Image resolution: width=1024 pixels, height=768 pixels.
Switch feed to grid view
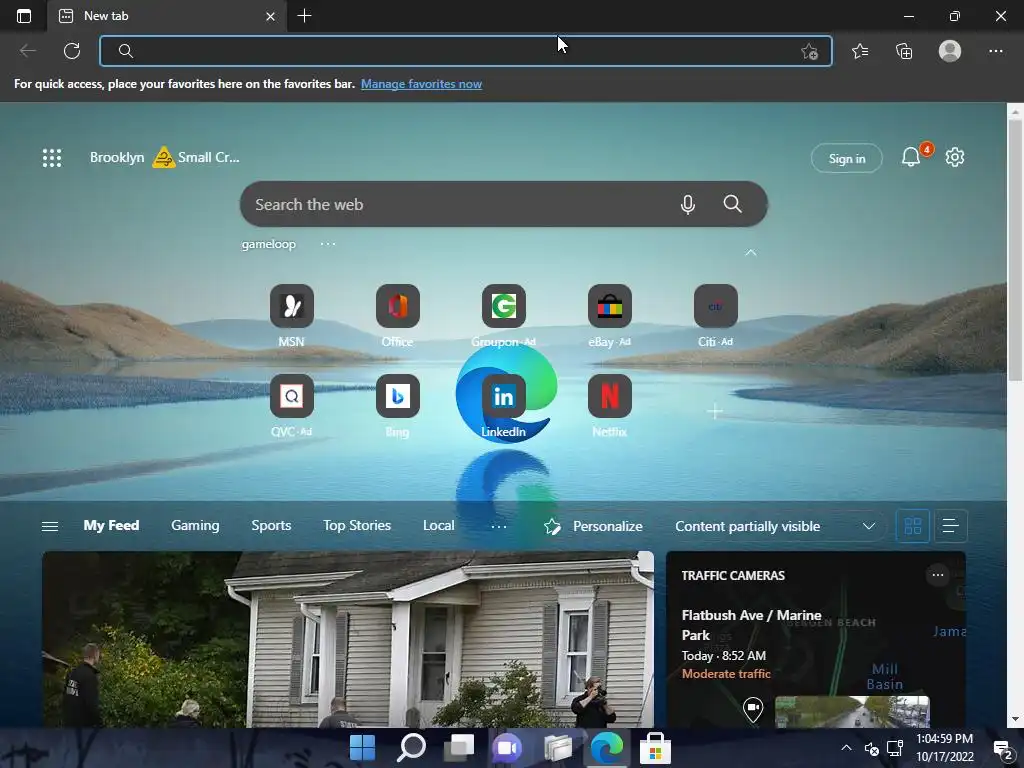912,526
